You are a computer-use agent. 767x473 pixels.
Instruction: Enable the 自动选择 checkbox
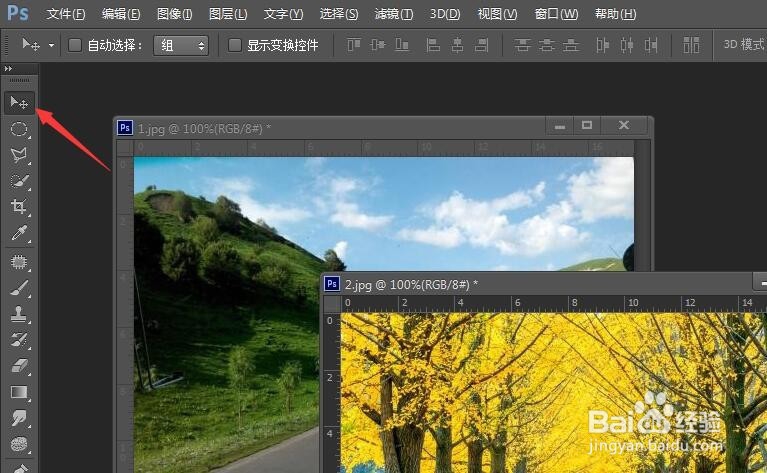[74, 45]
